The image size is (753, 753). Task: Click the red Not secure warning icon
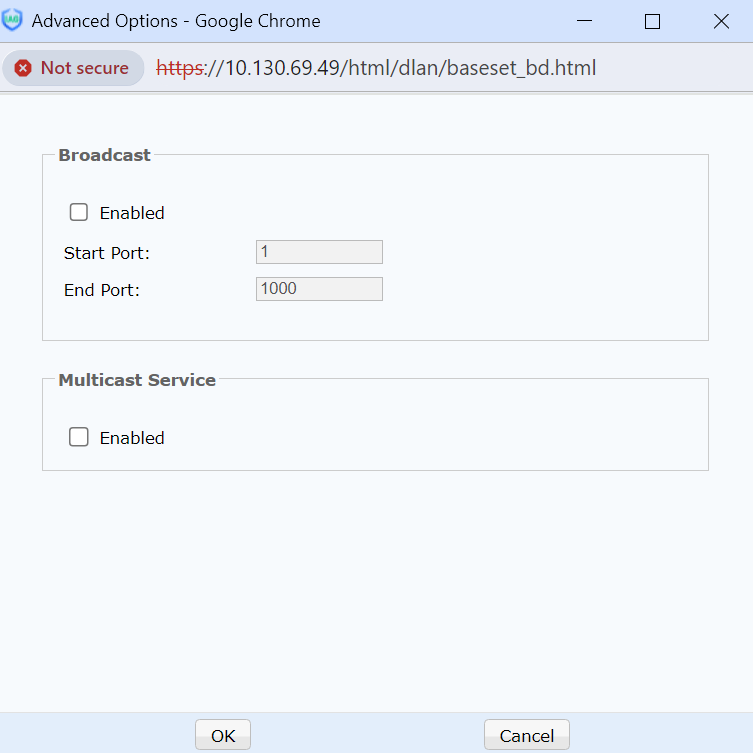[x=23, y=68]
